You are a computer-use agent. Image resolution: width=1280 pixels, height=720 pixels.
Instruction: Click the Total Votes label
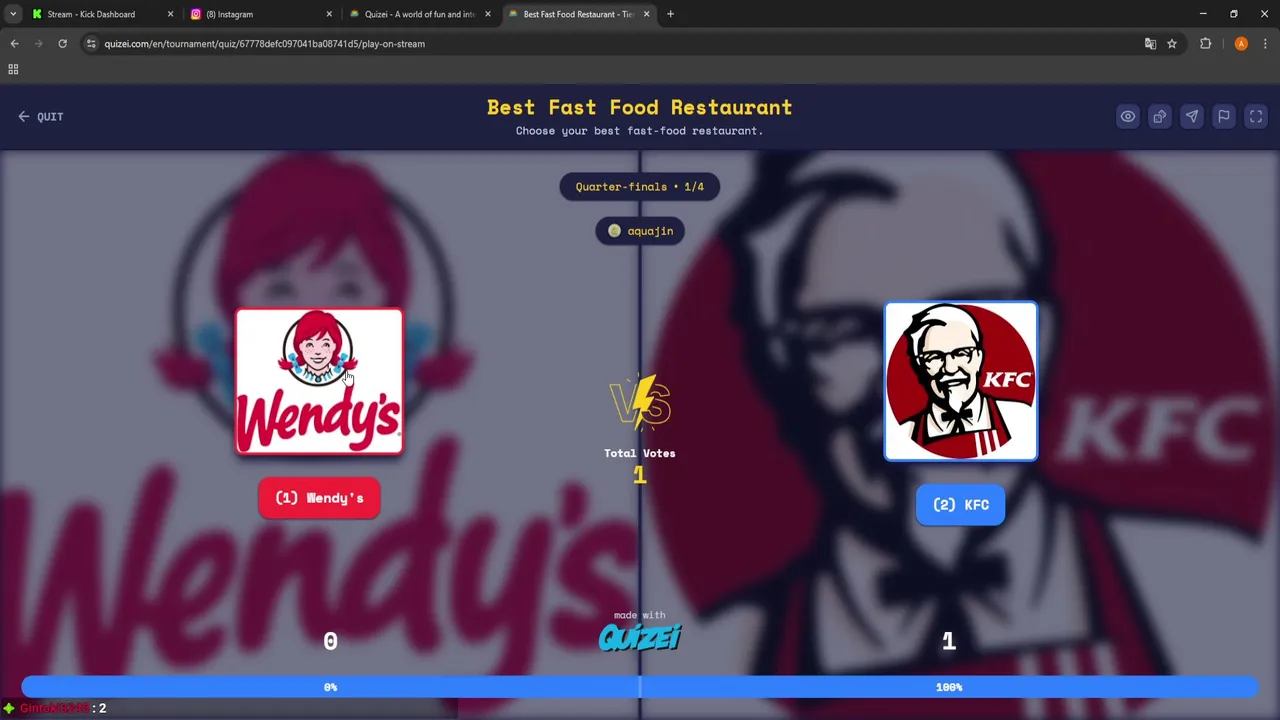pyautogui.click(x=640, y=453)
